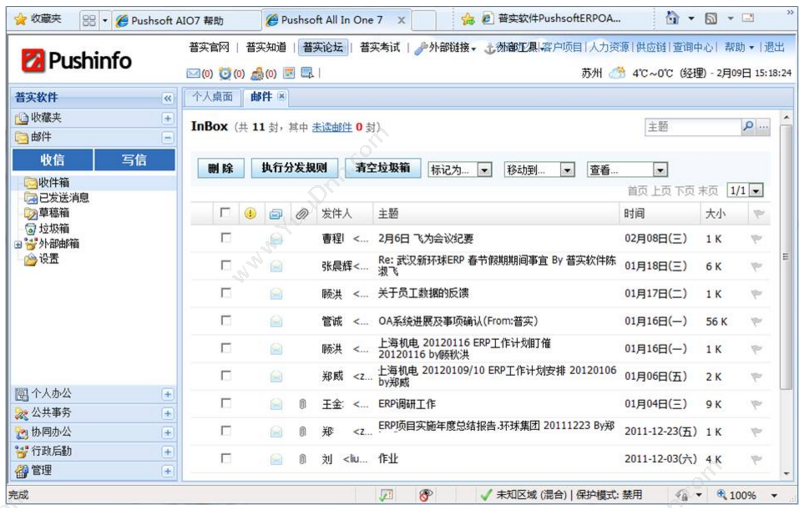Viewport: 801px width, 508px height.
Task: Expand the 个人办公 sidebar section
Action: click(168, 394)
